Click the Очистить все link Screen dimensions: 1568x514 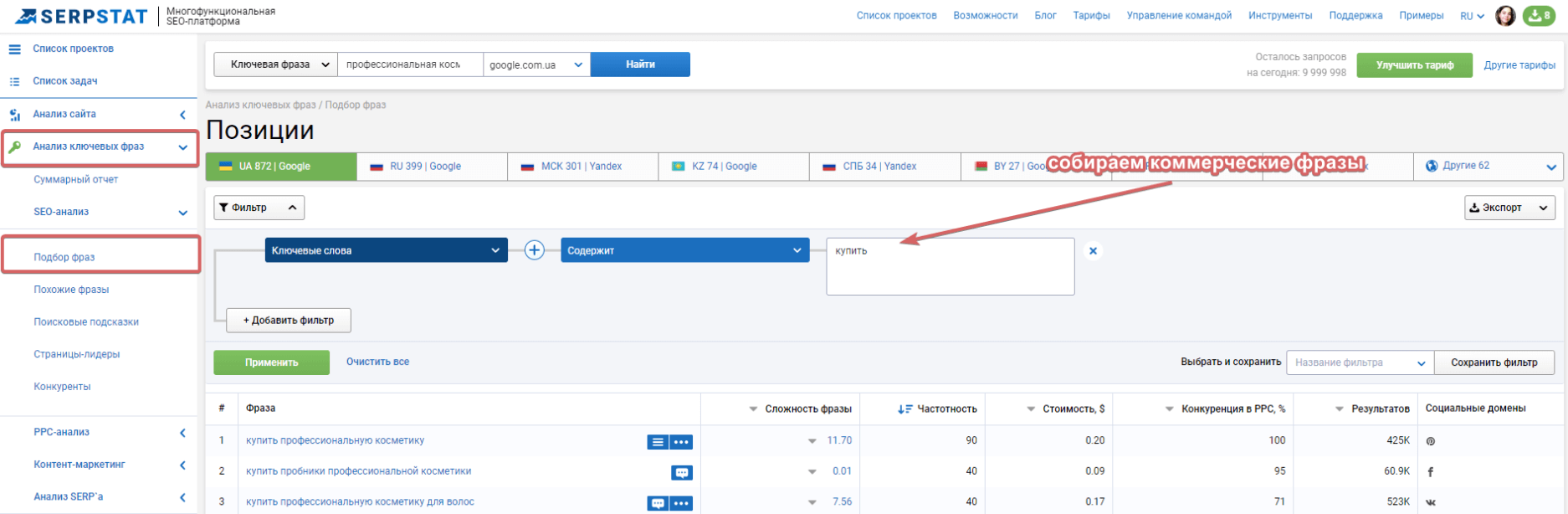tap(377, 362)
